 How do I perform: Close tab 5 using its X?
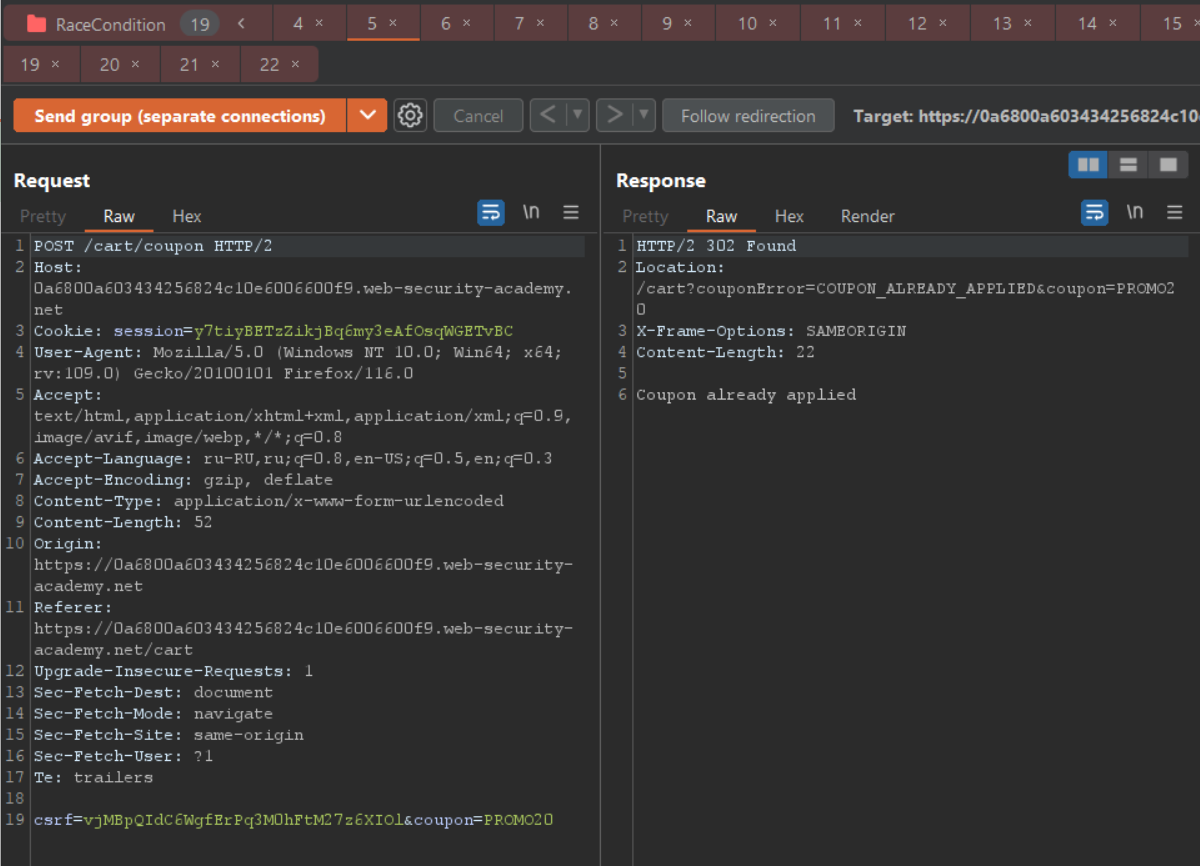click(393, 23)
